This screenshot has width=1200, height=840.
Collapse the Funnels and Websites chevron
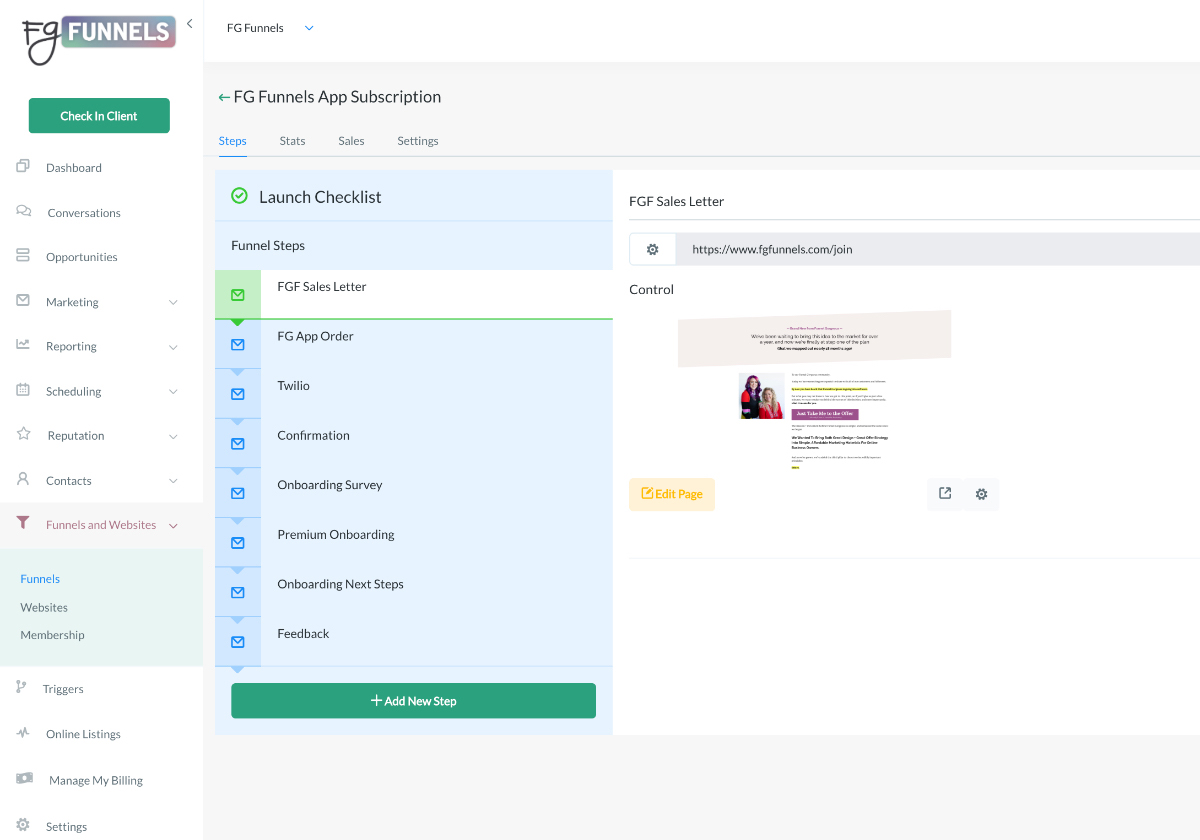[173, 525]
